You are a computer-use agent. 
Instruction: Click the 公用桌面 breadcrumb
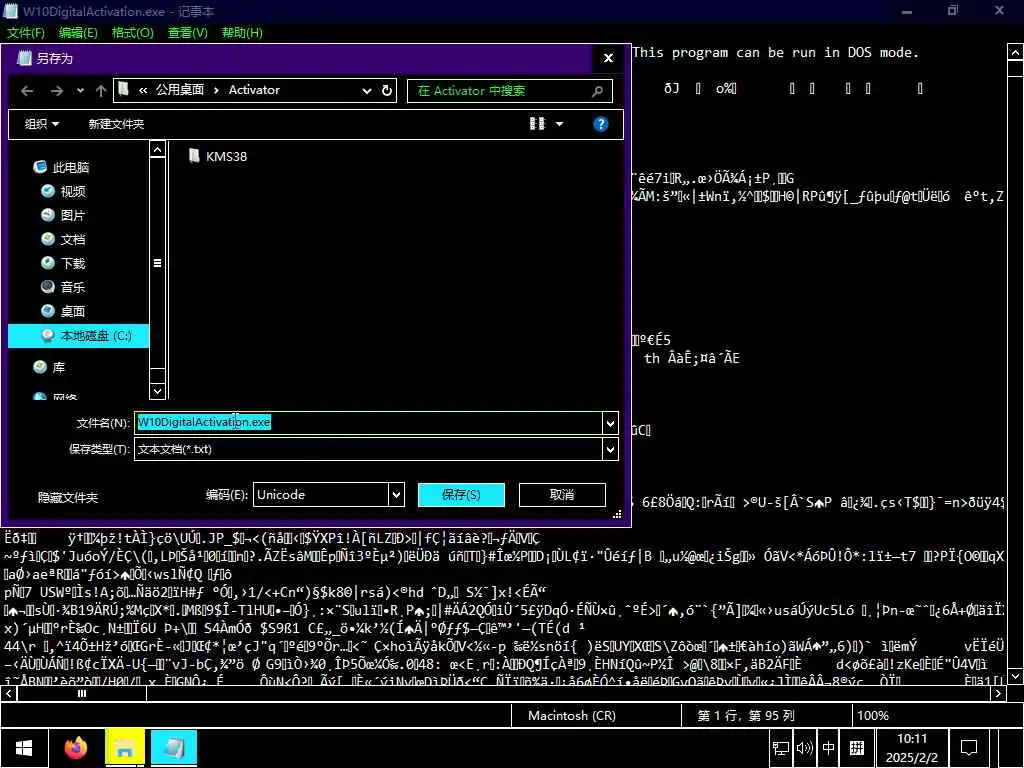(180, 90)
